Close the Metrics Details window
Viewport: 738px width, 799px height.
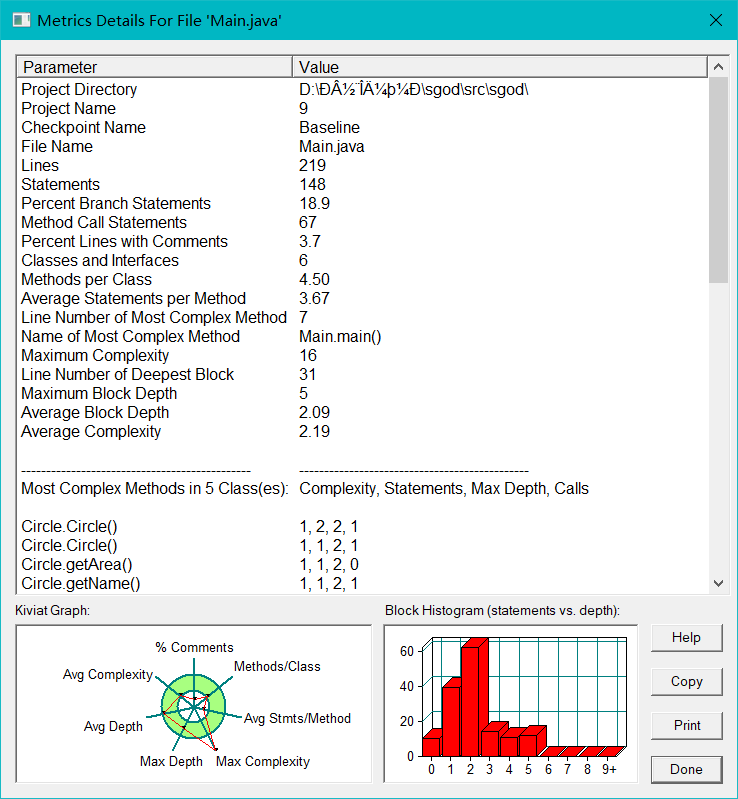[x=716, y=20]
